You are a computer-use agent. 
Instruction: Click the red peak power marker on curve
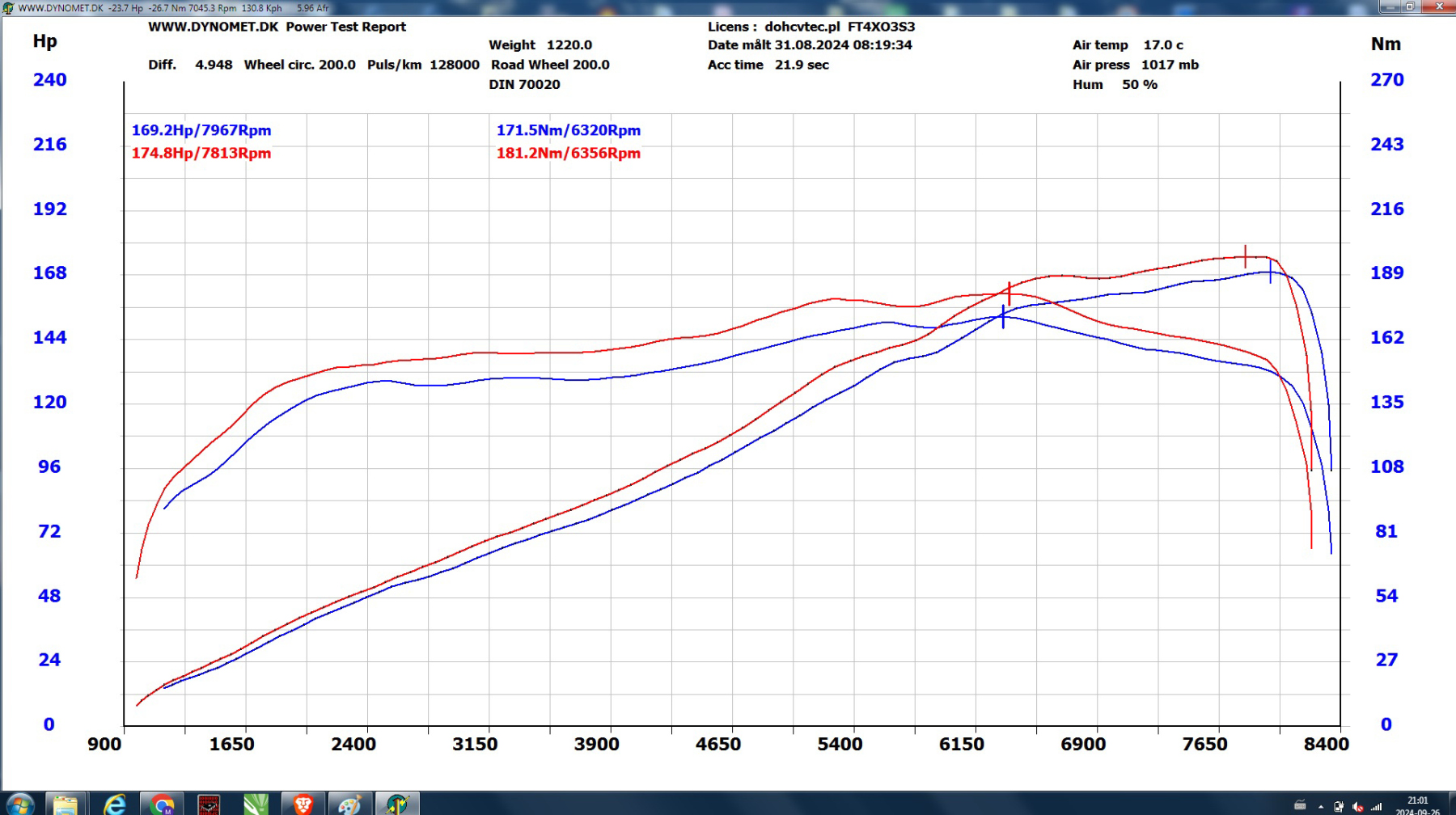[x=1245, y=257]
